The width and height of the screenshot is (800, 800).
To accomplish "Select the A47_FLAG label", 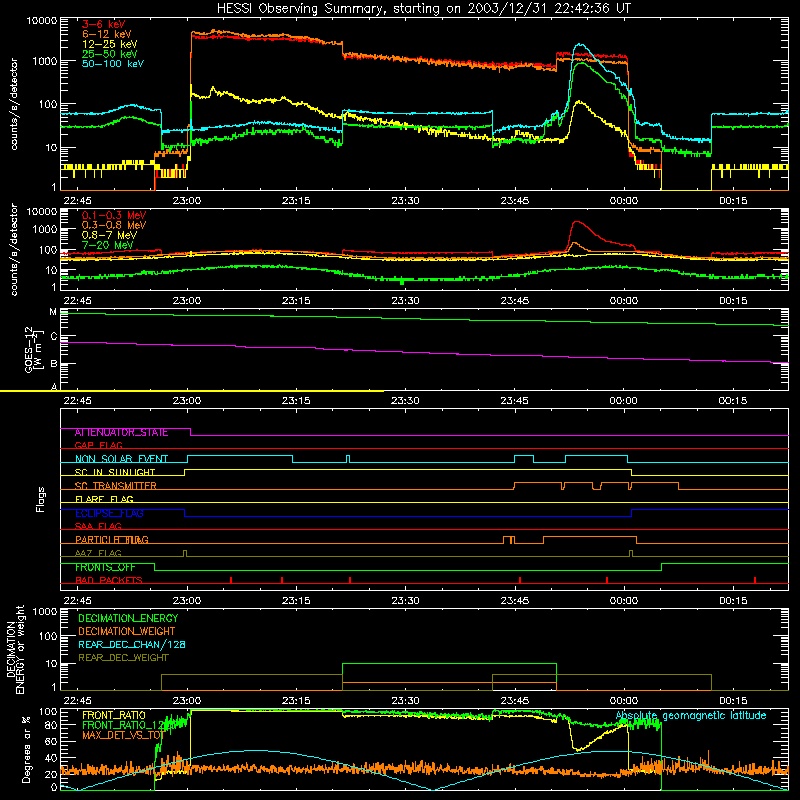I will click(x=98, y=553).
